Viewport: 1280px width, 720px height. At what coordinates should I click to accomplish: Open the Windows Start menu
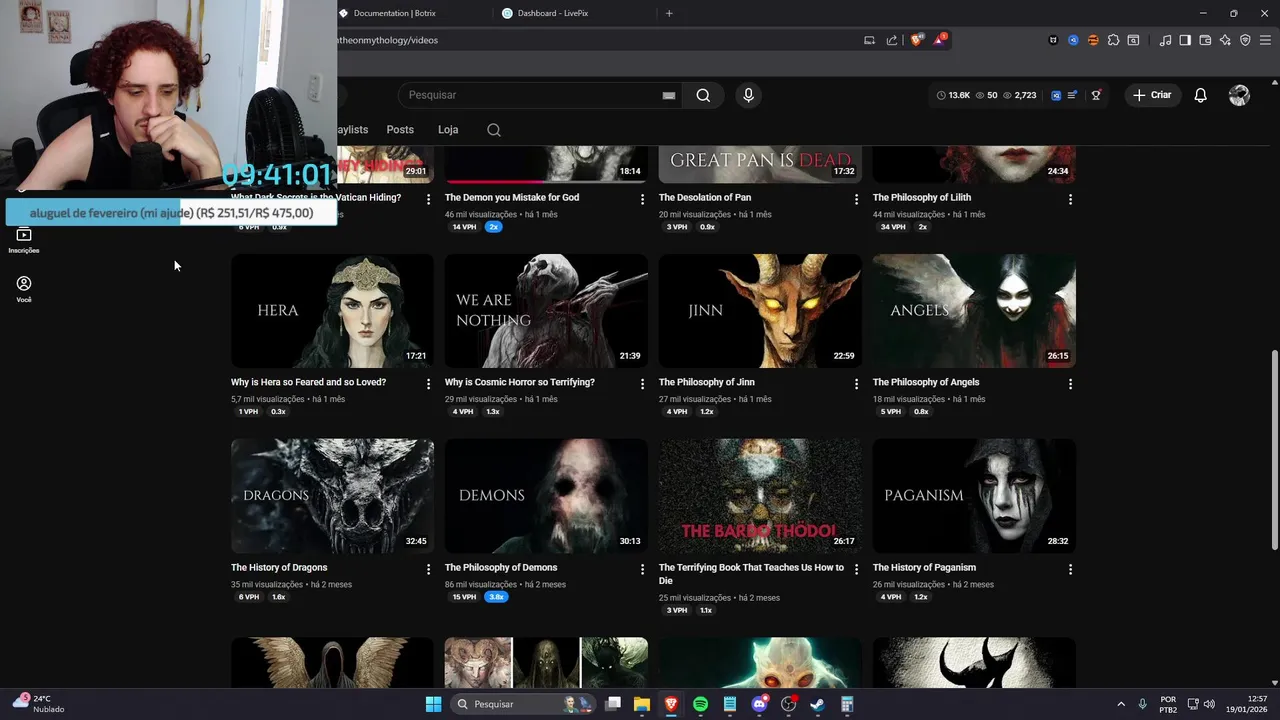click(x=433, y=704)
